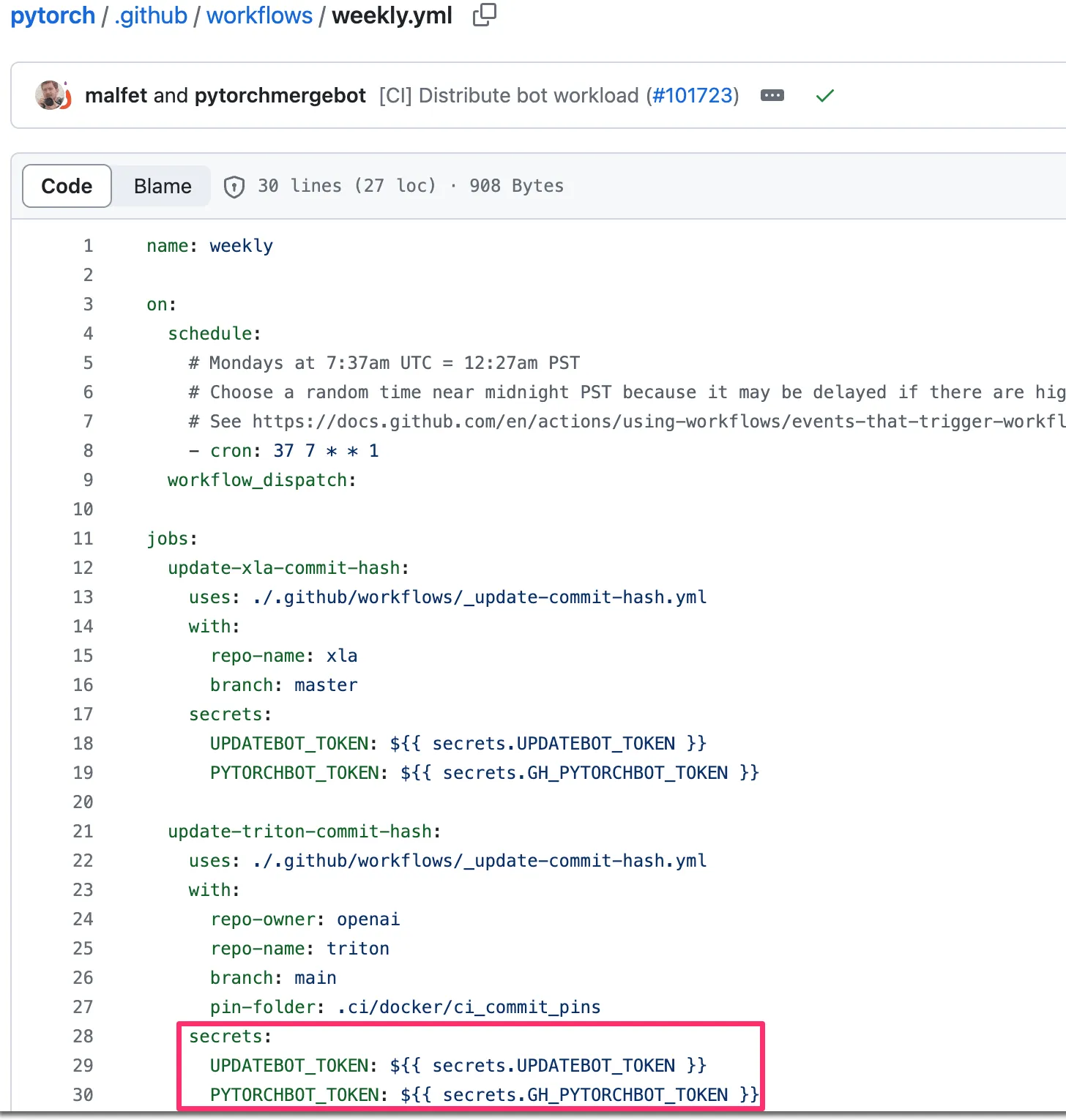Screen dimensions: 1066x1120
Task: Open pytorchmergebot's profile link
Action: tap(280, 96)
